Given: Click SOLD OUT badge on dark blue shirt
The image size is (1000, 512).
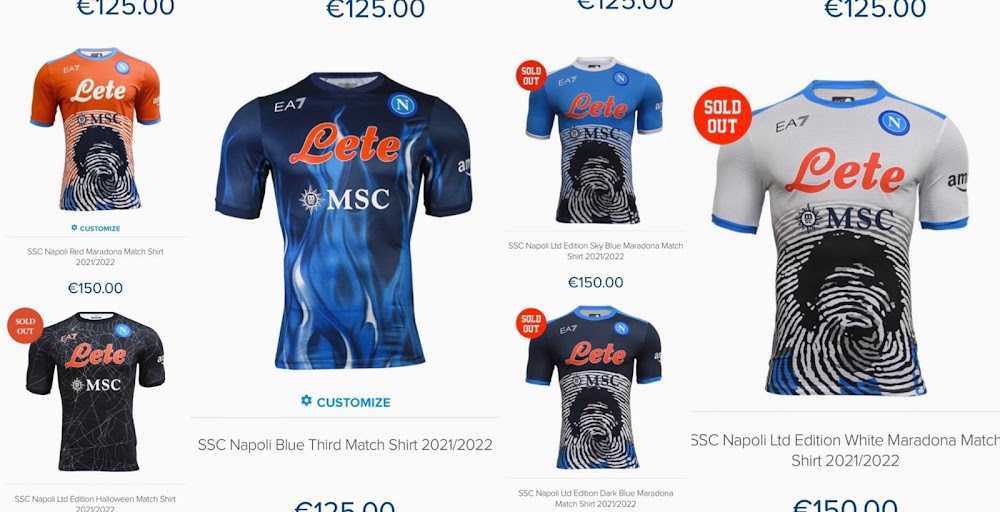Looking at the screenshot, I should point(531,323).
